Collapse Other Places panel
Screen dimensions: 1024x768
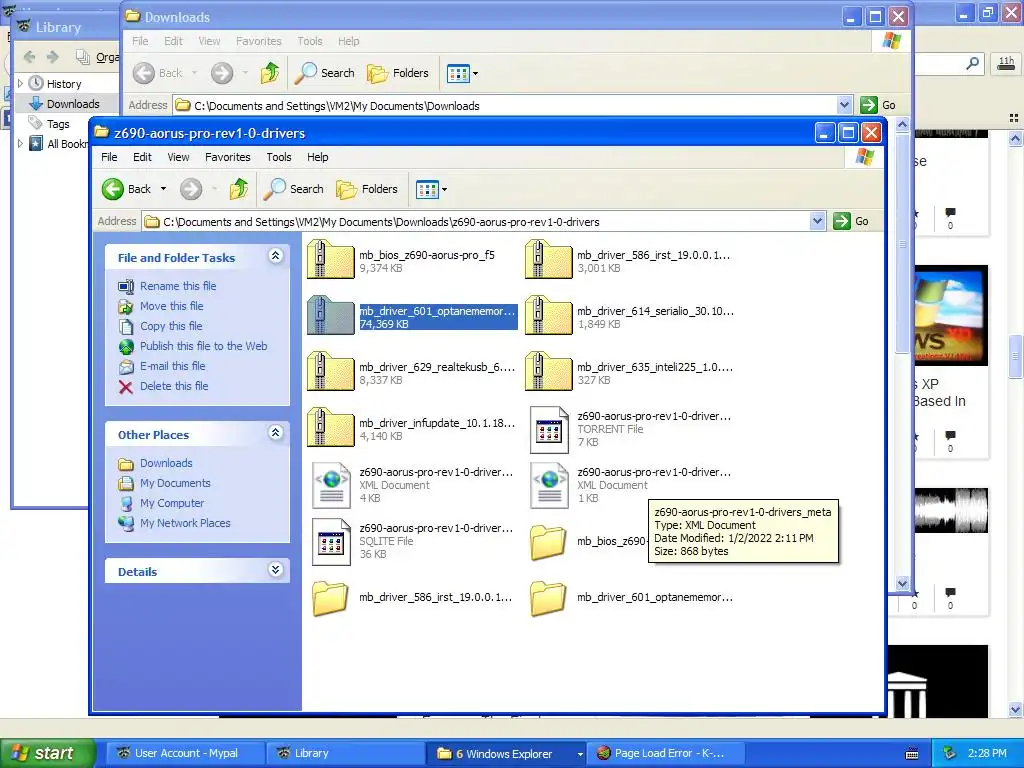[276, 432]
